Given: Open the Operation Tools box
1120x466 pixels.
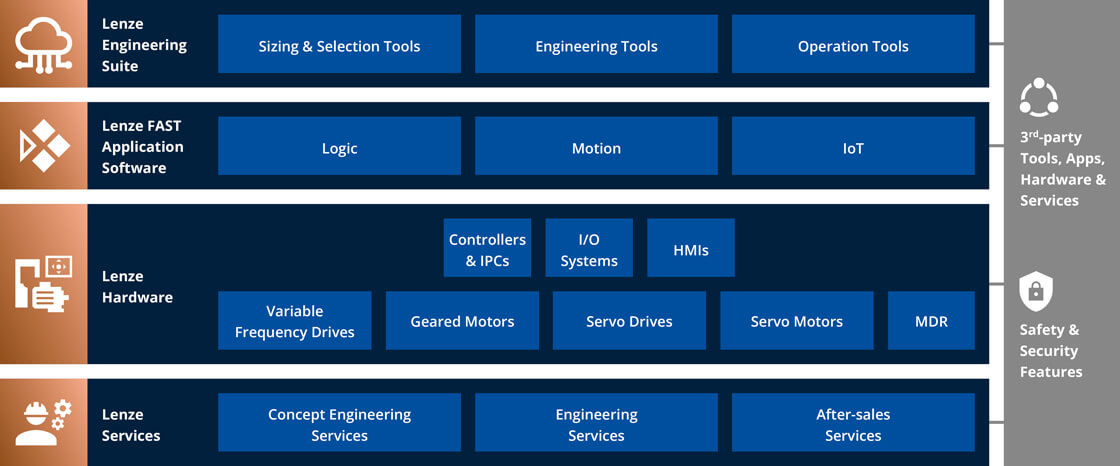Looking at the screenshot, I should point(853,44).
